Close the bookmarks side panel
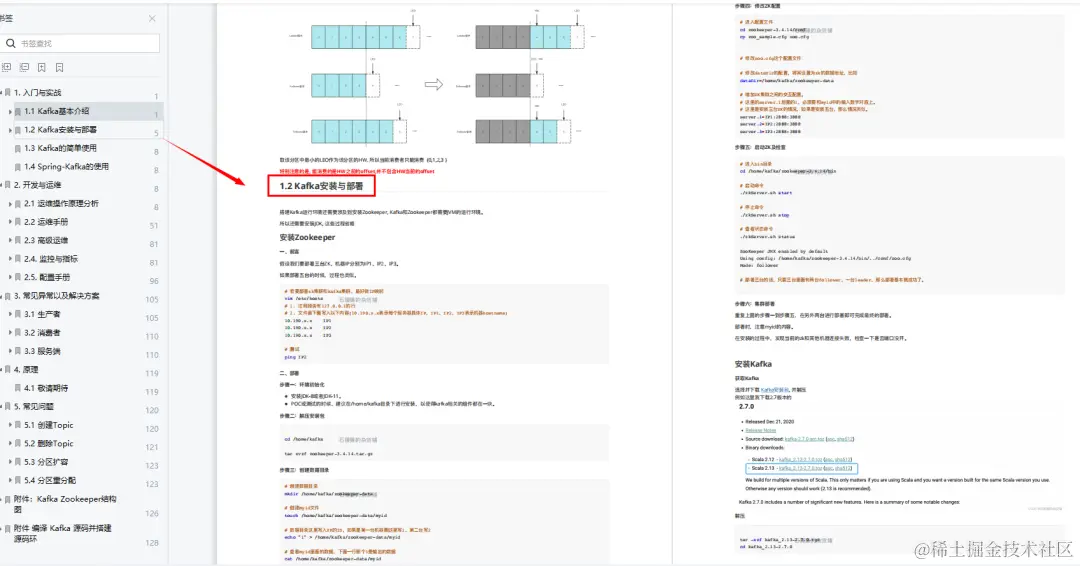The width and height of the screenshot is (1080, 566). (152, 19)
